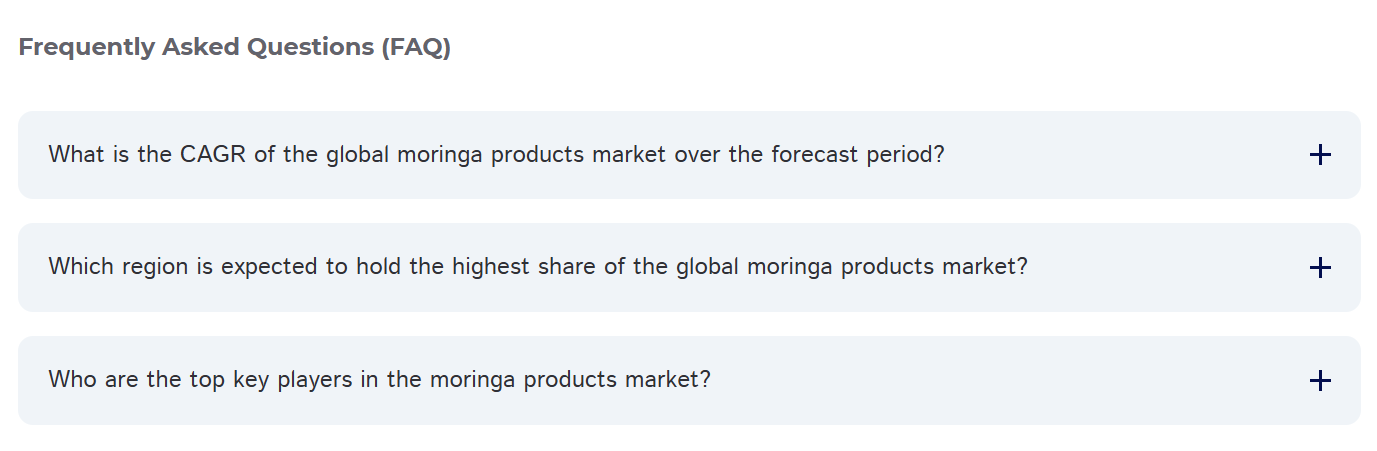Expand the highest share region question
This screenshot has width=1377, height=451.
tap(538, 267)
